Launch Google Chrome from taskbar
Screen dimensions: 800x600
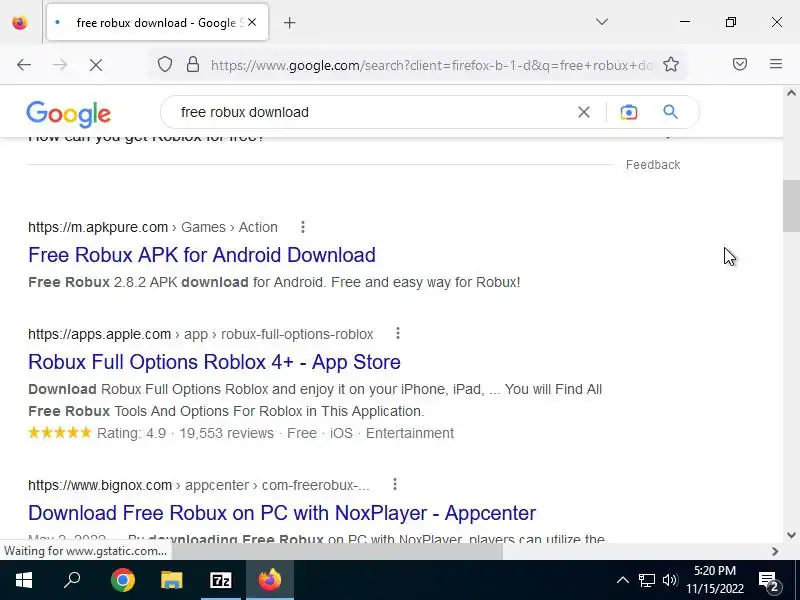pos(122,580)
